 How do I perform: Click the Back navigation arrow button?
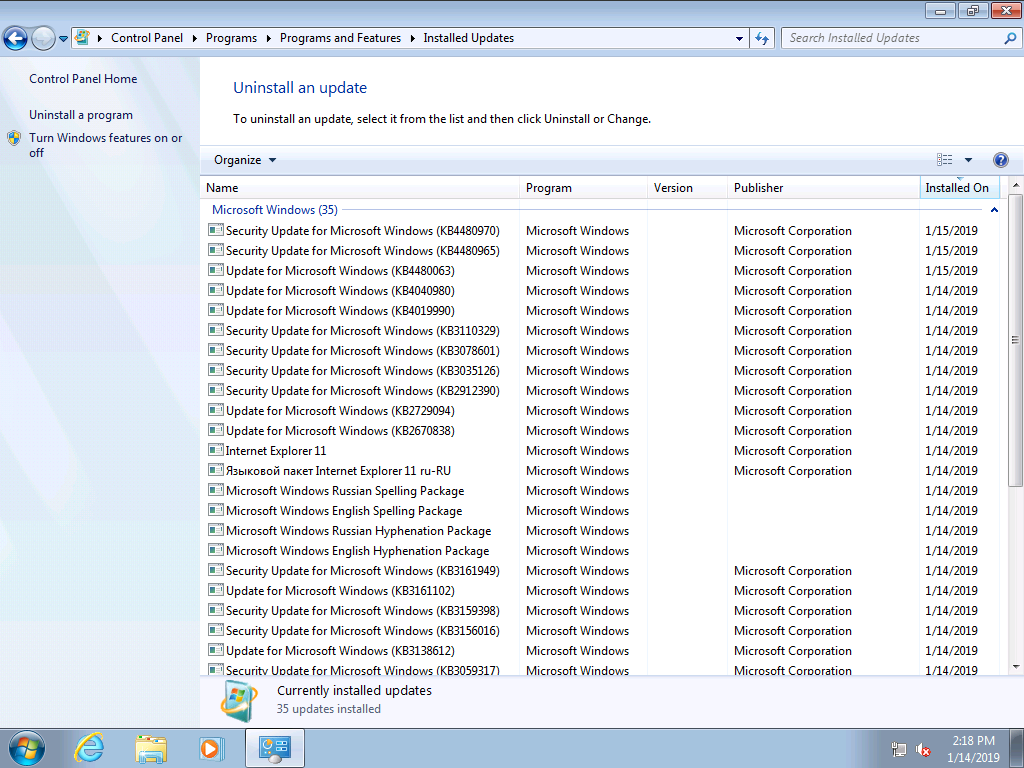pos(16,38)
